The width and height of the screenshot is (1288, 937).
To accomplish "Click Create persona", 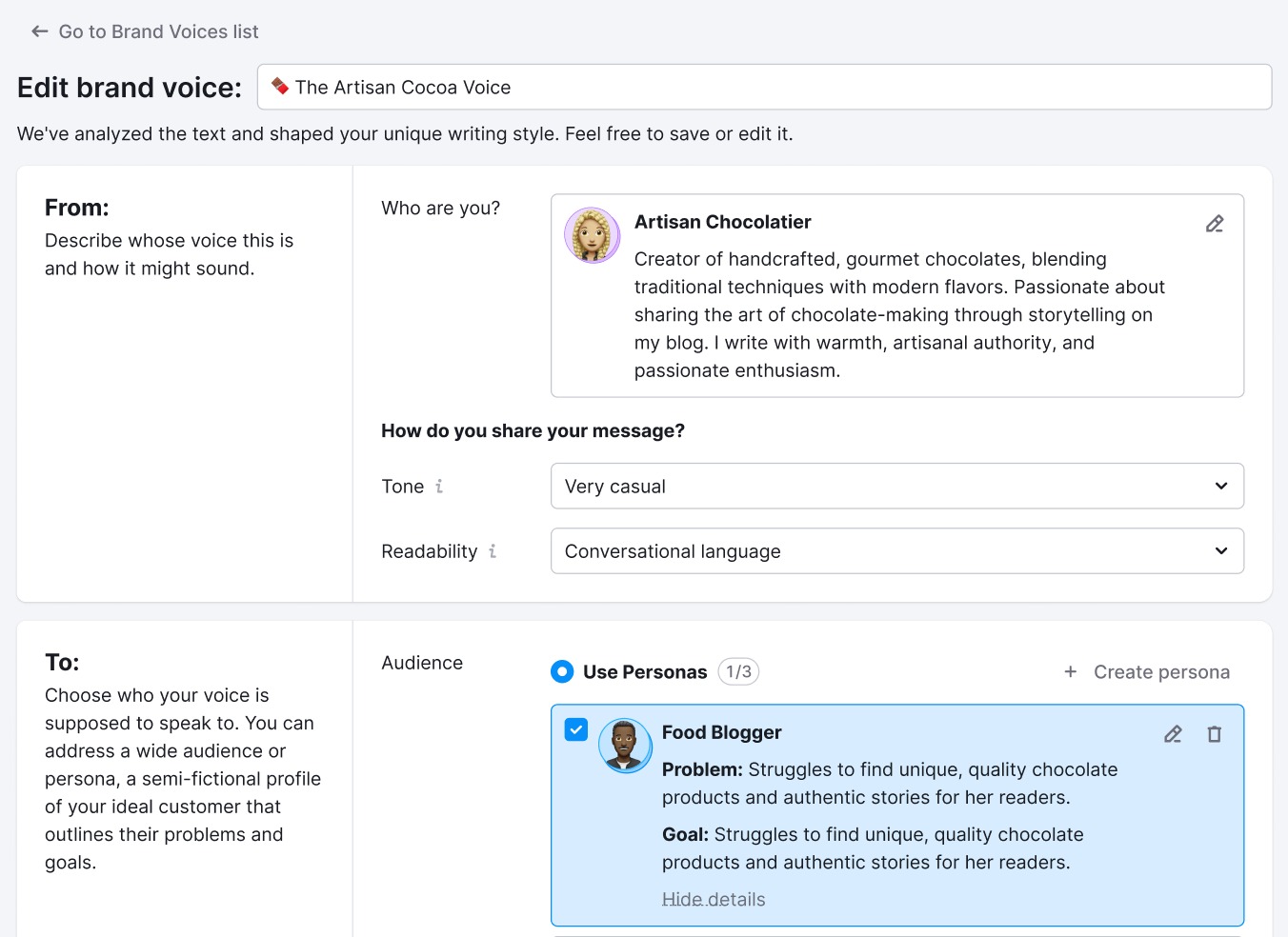I will pos(1161,671).
